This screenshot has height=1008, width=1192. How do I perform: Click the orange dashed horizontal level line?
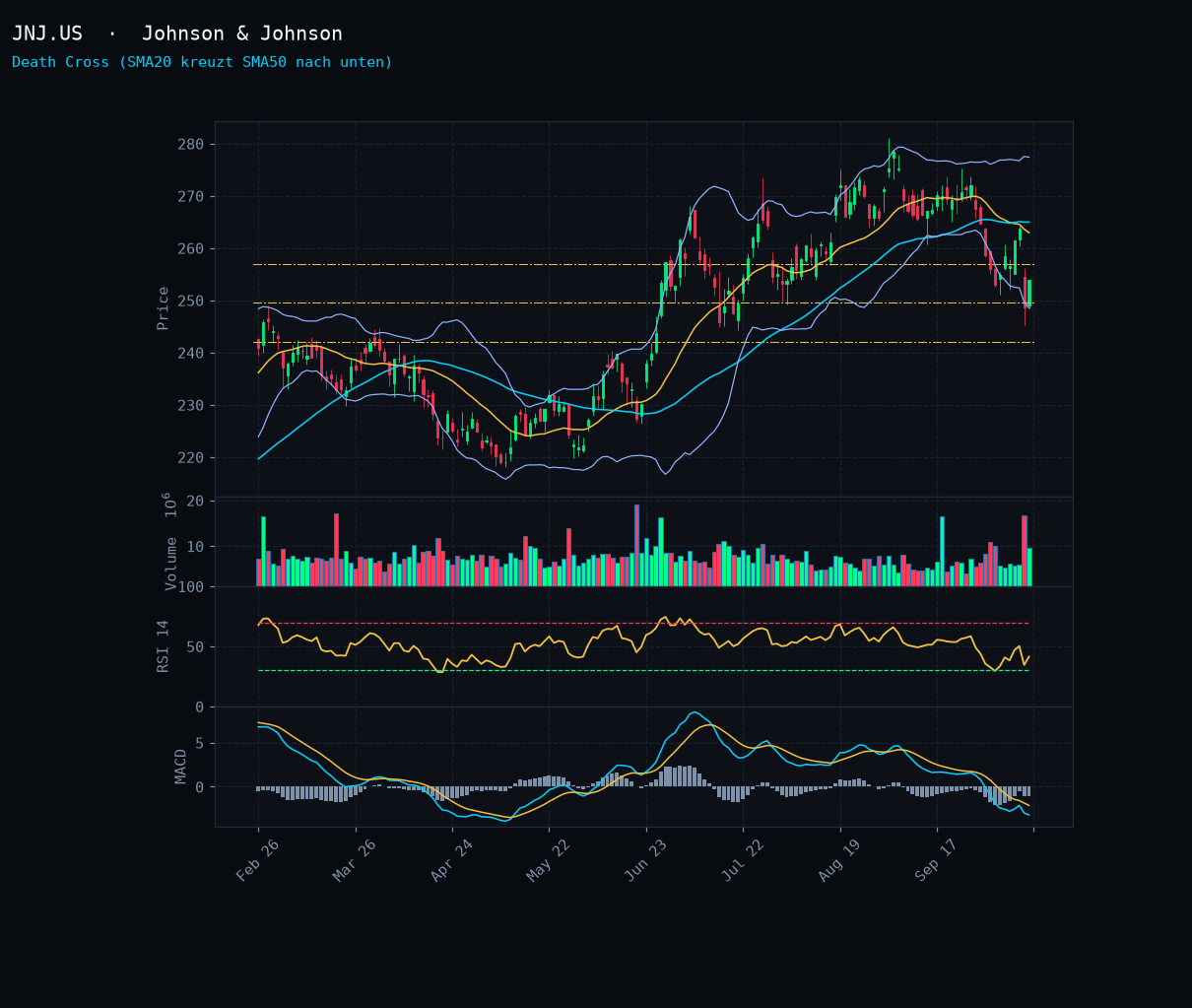pyautogui.click(x=643, y=265)
